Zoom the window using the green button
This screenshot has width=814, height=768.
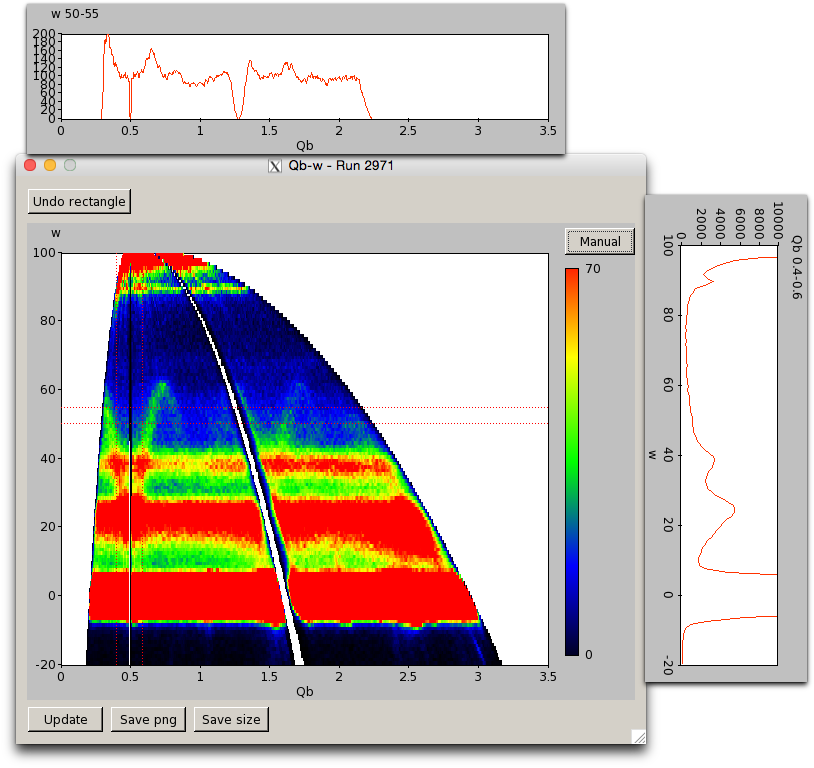[70, 165]
